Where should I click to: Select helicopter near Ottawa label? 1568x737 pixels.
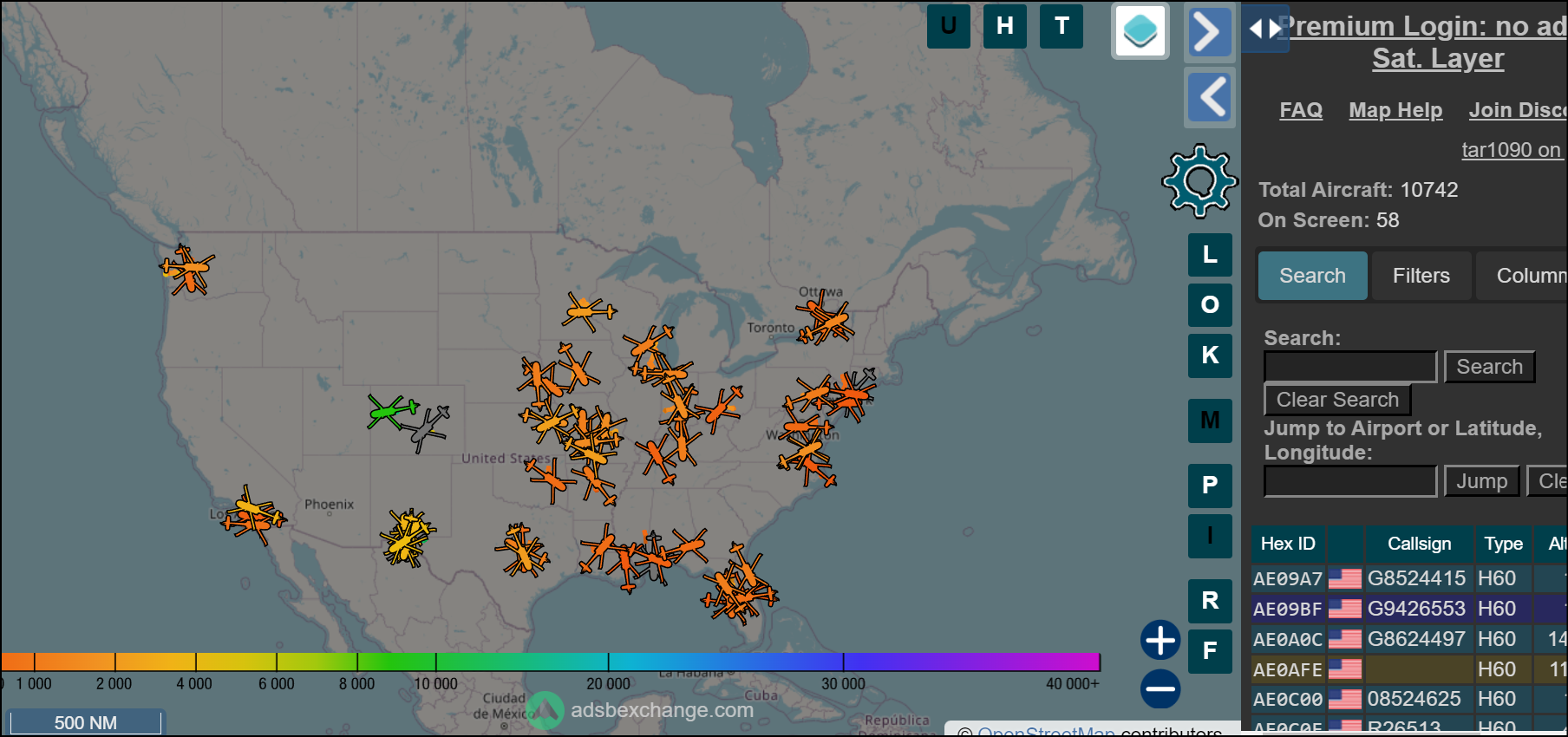824,319
